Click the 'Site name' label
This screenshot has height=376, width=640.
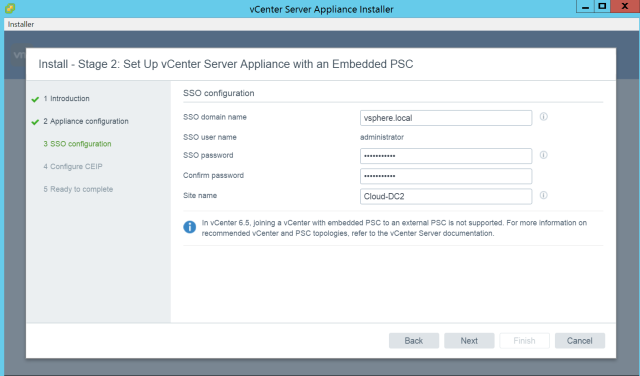point(200,195)
